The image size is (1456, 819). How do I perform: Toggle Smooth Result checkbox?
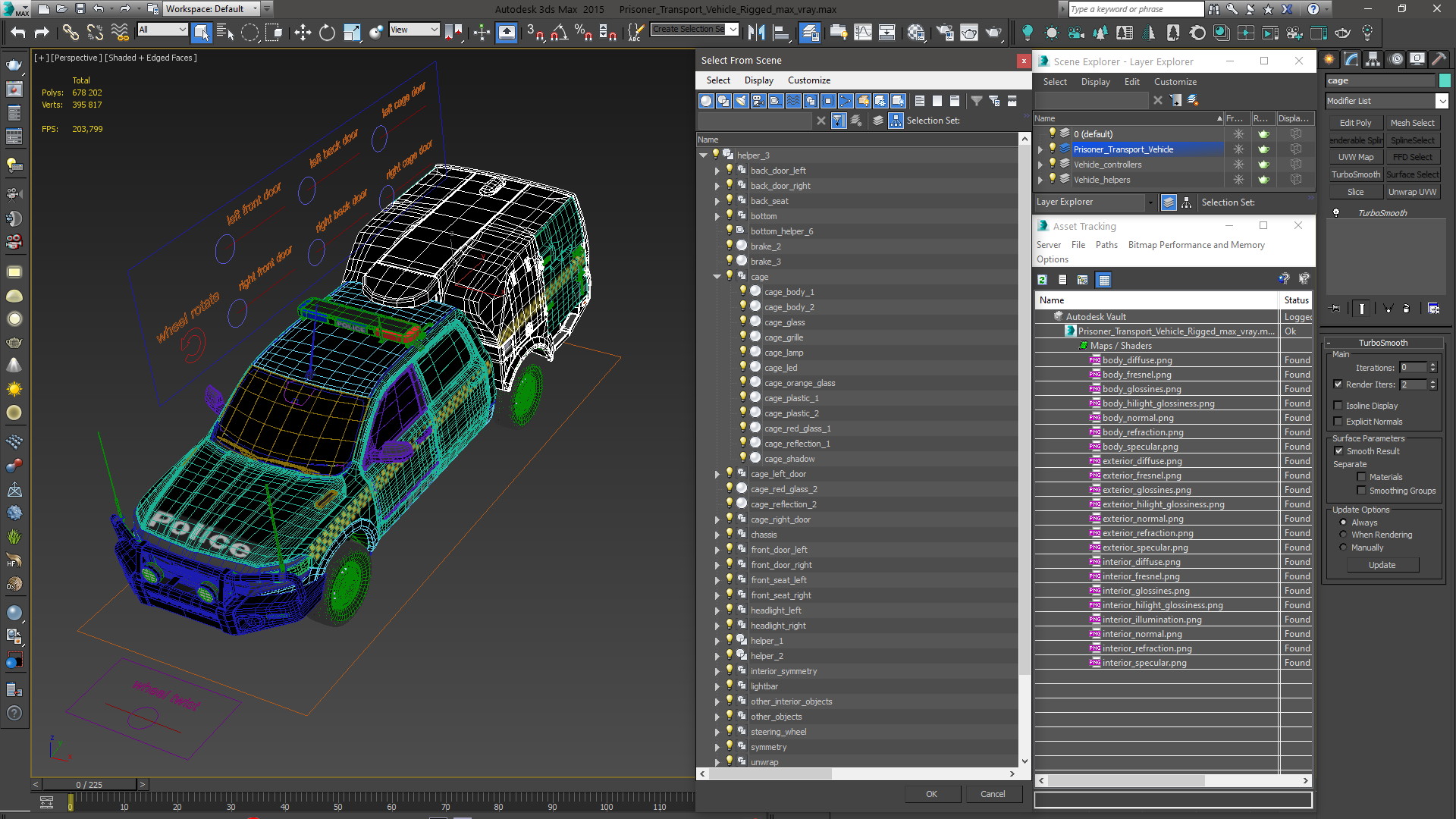point(1338,451)
